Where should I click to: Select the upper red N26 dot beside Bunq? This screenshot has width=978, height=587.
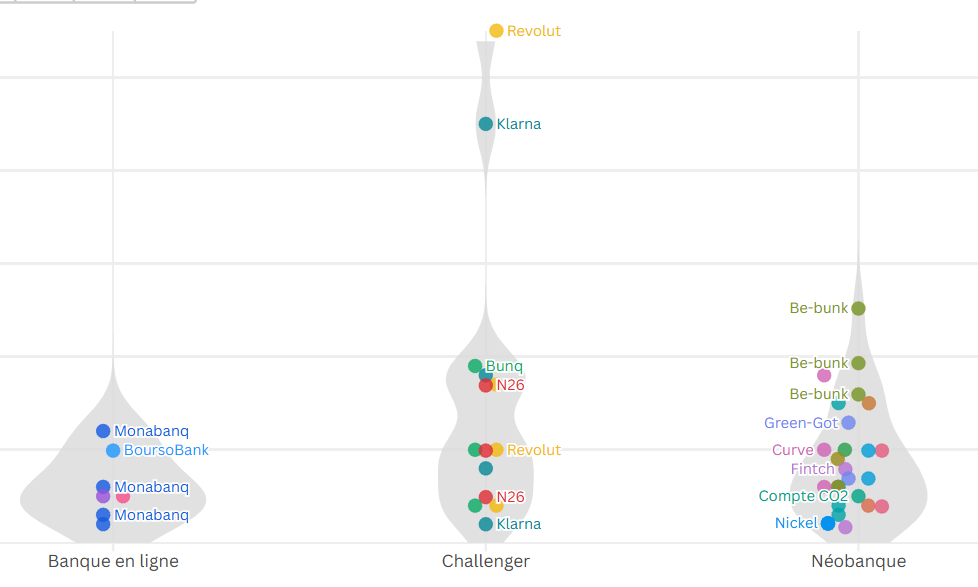486,385
